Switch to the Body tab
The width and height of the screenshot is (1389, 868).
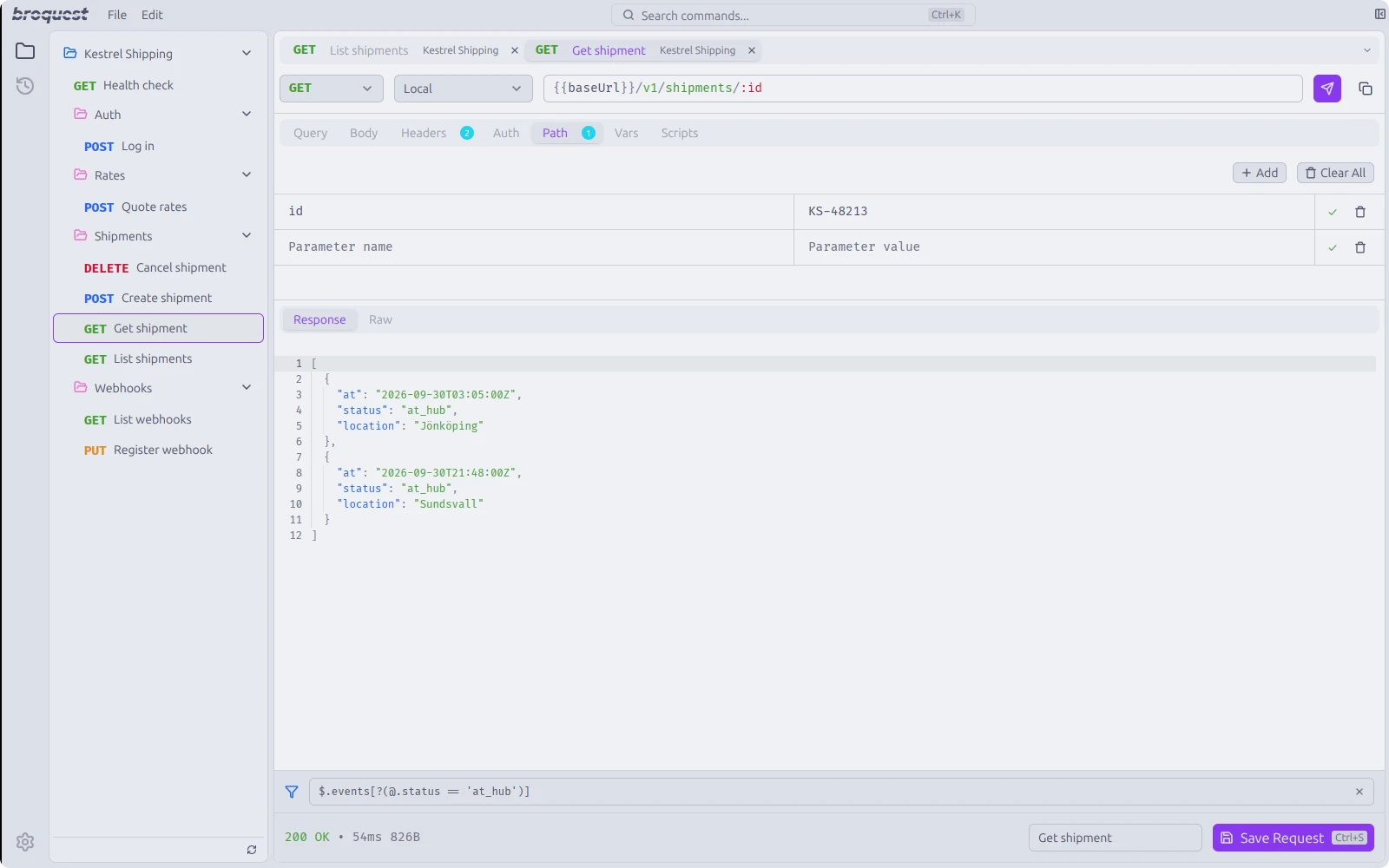pyautogui.click(x=364, y=133)
